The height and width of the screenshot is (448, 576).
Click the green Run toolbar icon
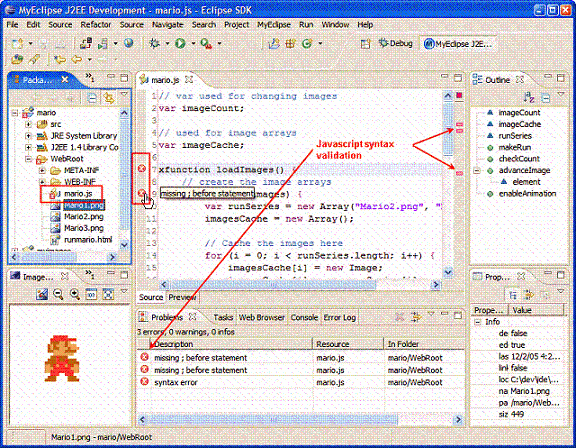point(180,43)
